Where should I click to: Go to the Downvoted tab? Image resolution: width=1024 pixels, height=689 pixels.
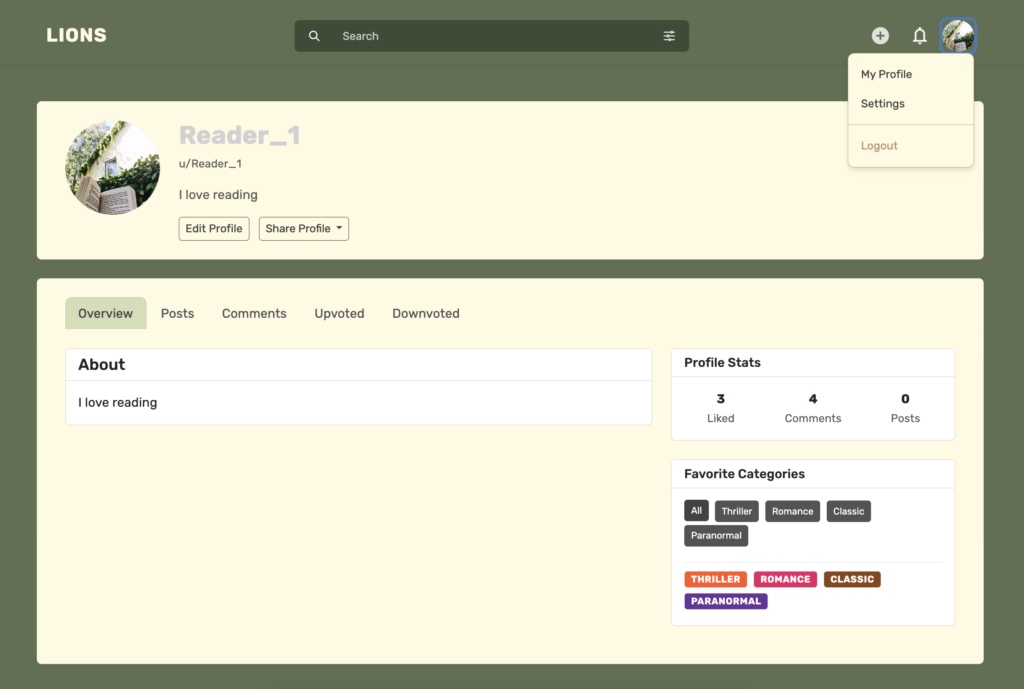coord(425,313)
